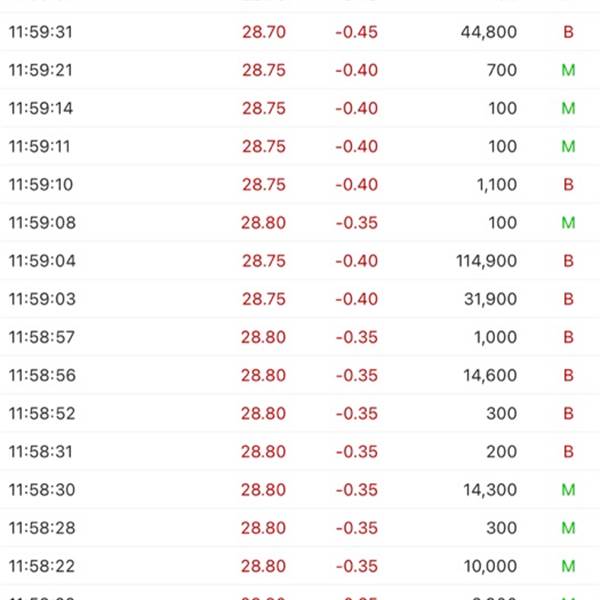Select the 11:59:11 trade timestamp
Viewport: 600px width, 600px height.
[40, 146]
